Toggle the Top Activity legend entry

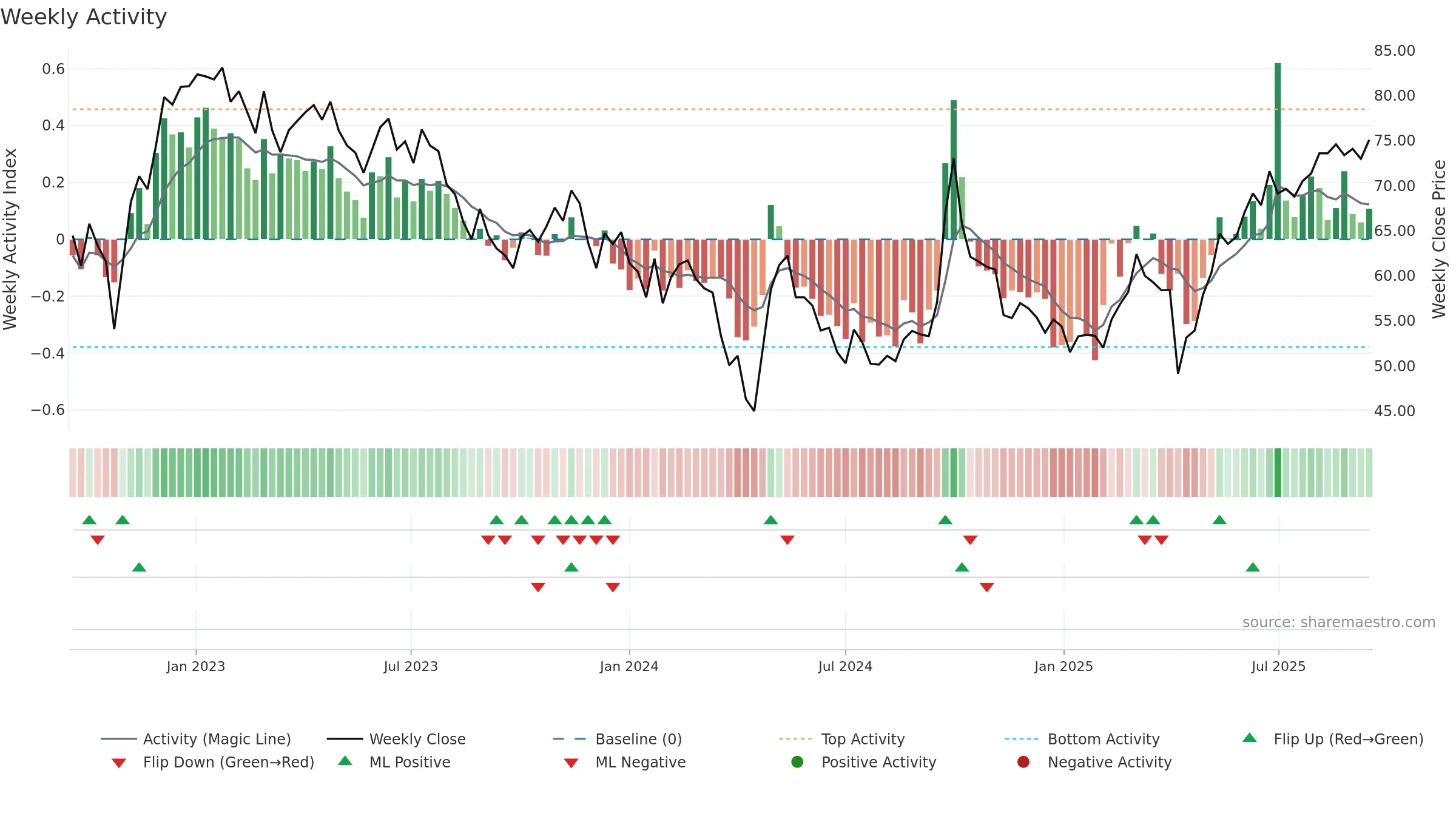pyautogui.click(x=841, y=739)
